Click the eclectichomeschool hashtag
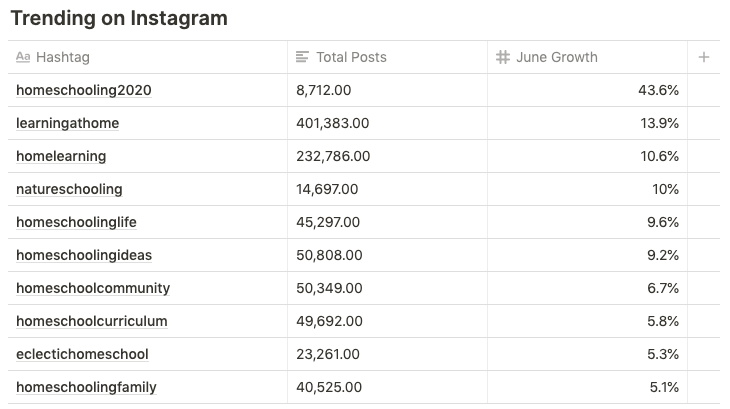This screenshot has width=730, height=409. pyautogui.click(x=82, y=354)
